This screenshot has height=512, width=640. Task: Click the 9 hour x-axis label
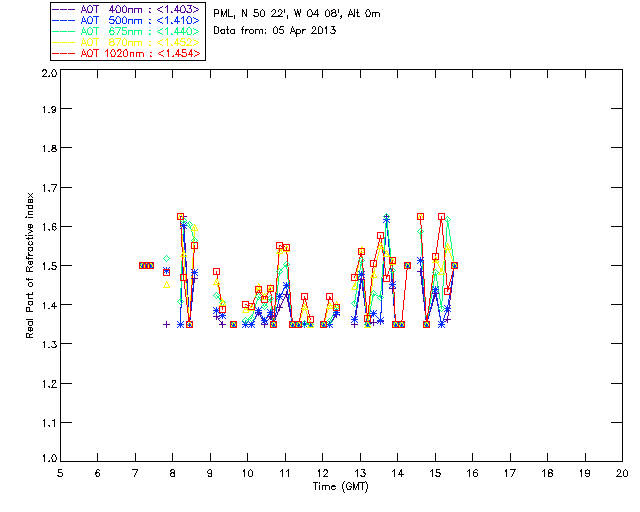(210, 473)
